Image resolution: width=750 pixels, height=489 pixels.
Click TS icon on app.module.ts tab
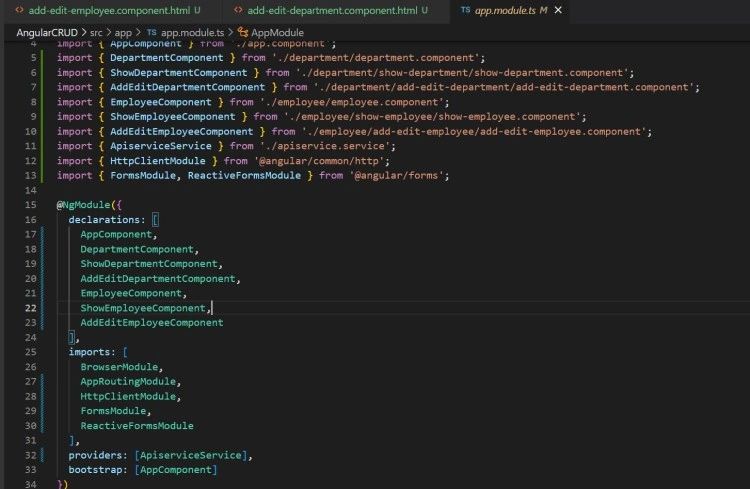point(465,10)
